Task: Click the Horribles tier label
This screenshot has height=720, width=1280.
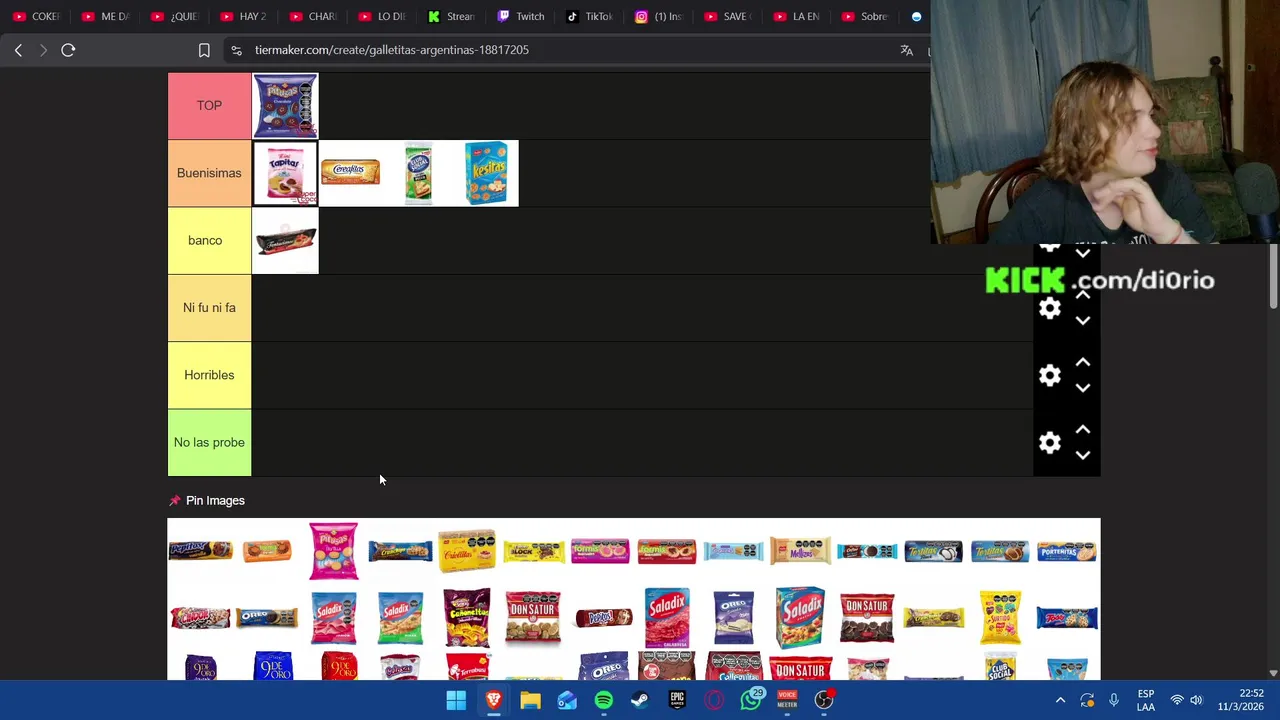Action: pos(209,375)
